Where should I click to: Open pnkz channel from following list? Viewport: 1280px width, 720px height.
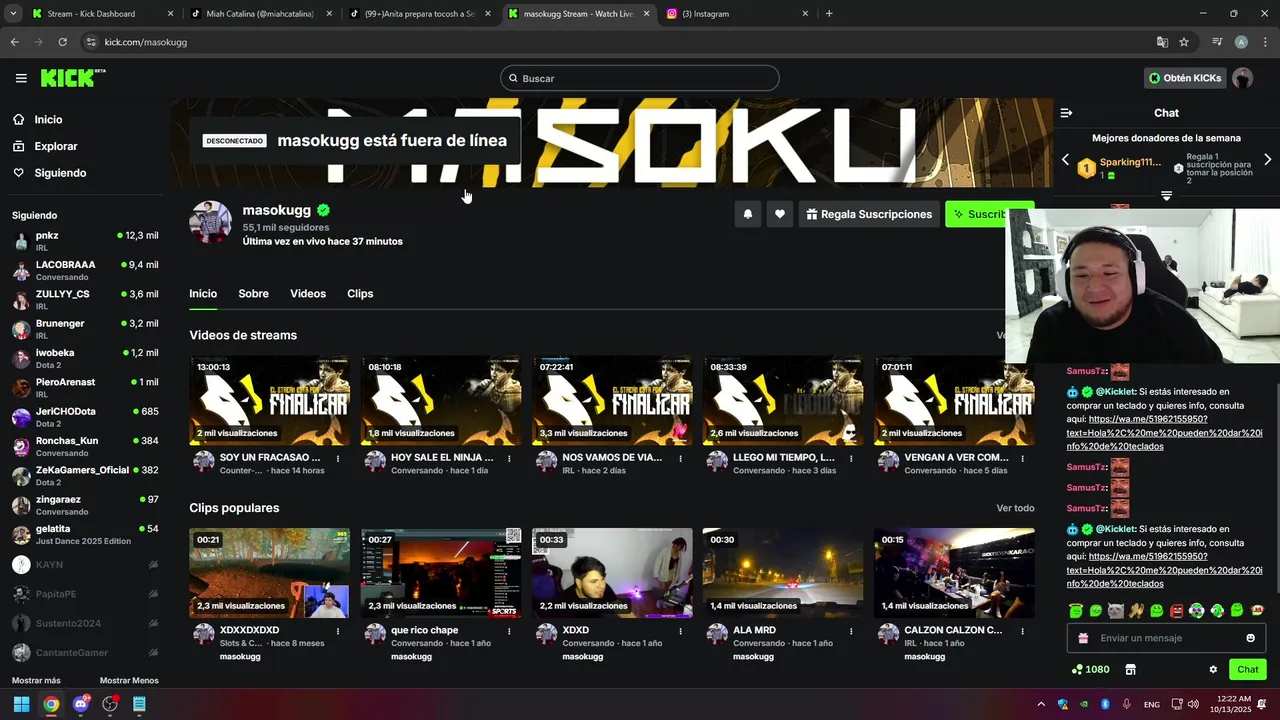click(x=85, y=240)
